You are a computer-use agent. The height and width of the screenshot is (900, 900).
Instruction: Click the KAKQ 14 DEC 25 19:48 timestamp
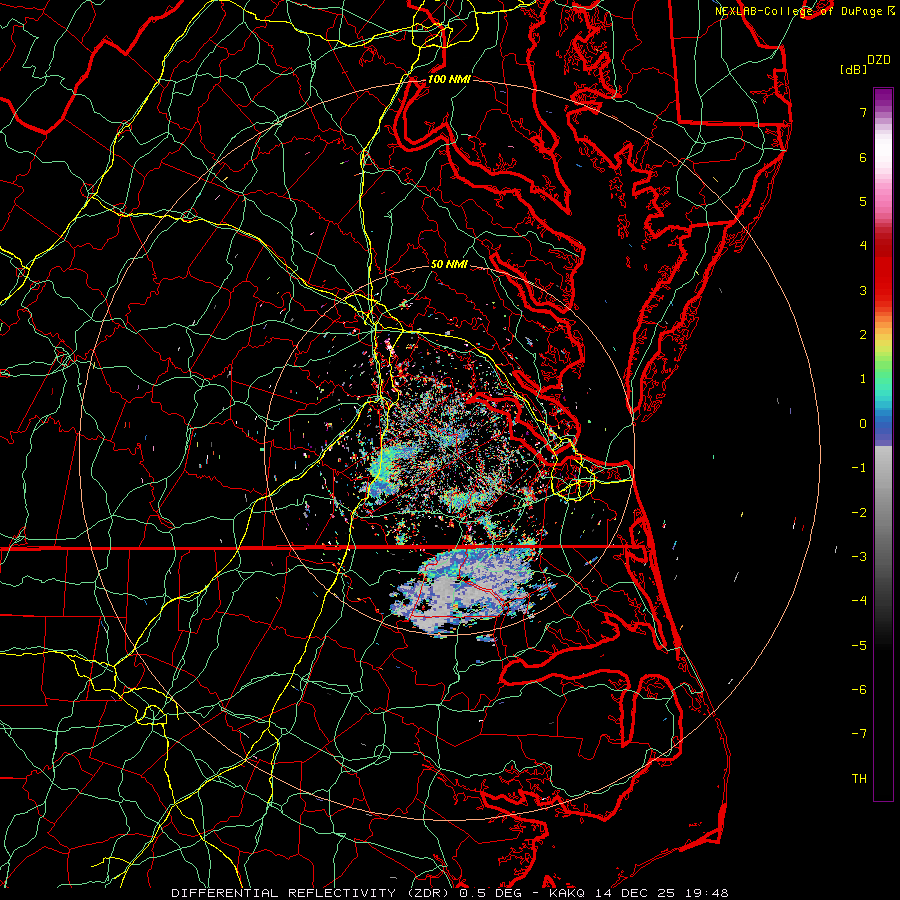[x=639, y=893]
